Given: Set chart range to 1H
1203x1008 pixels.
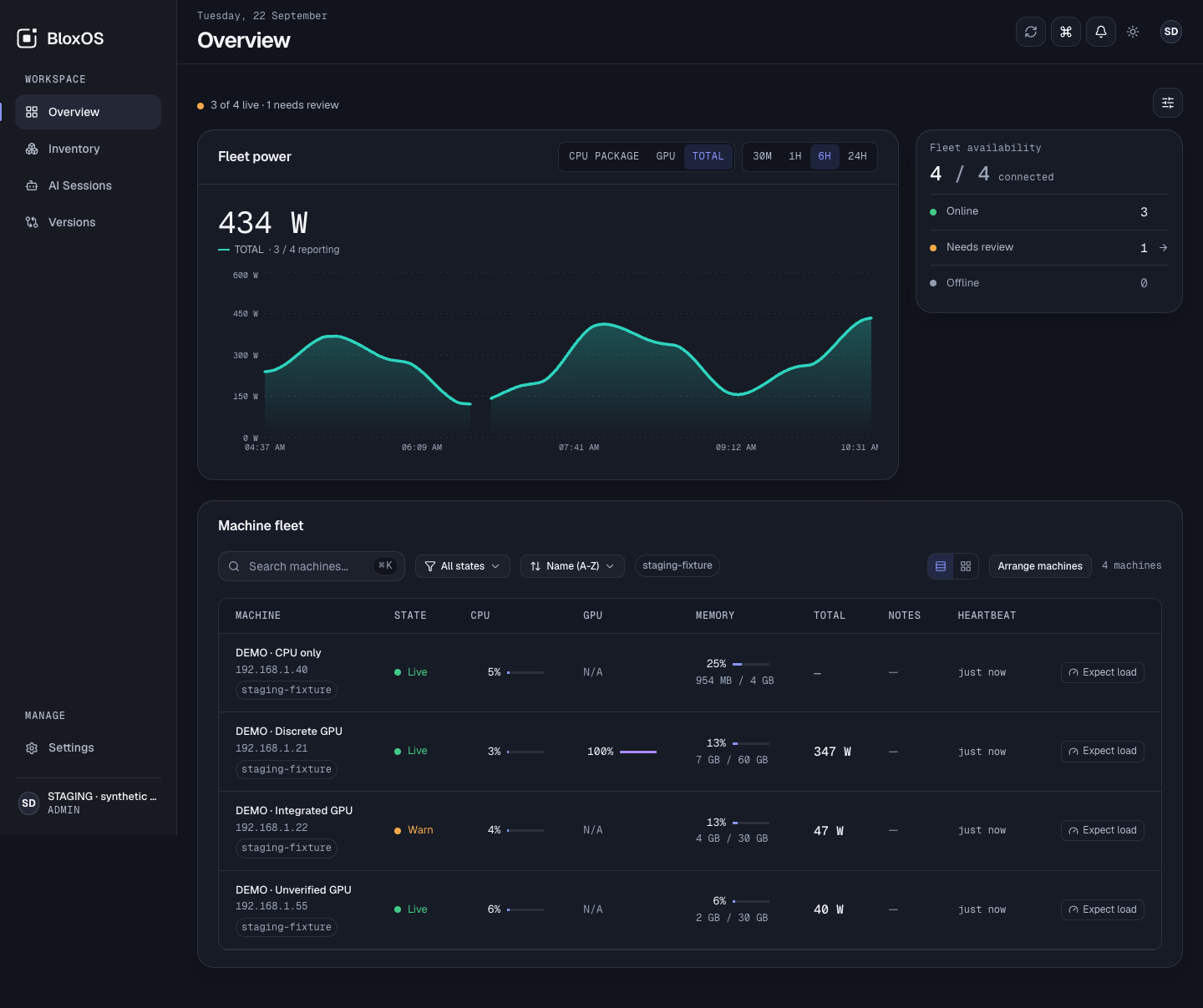Looking at the screenshot, I should [x=795, y=156].
